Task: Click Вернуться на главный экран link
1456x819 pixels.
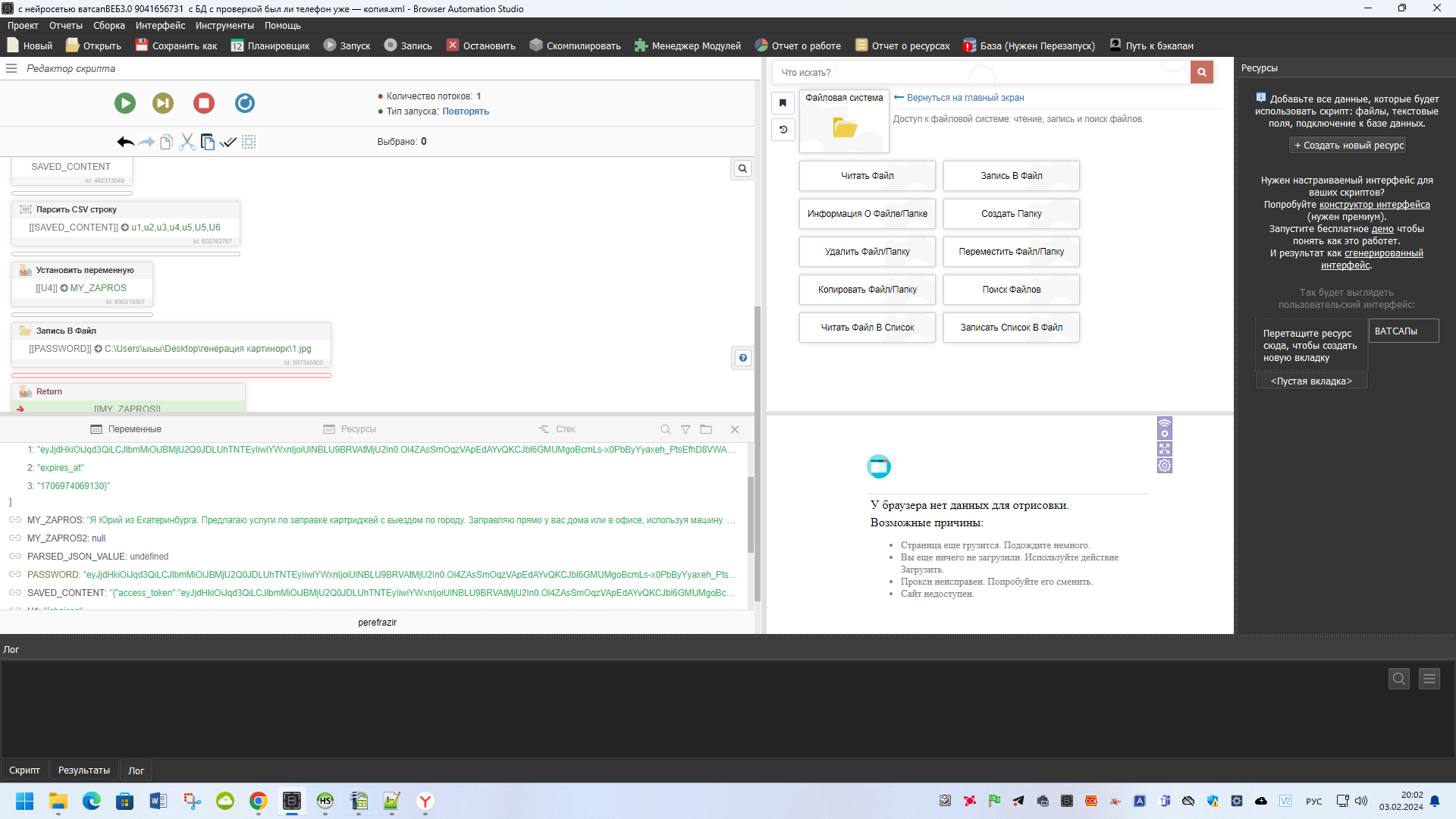Action: [x=965, y=98]
